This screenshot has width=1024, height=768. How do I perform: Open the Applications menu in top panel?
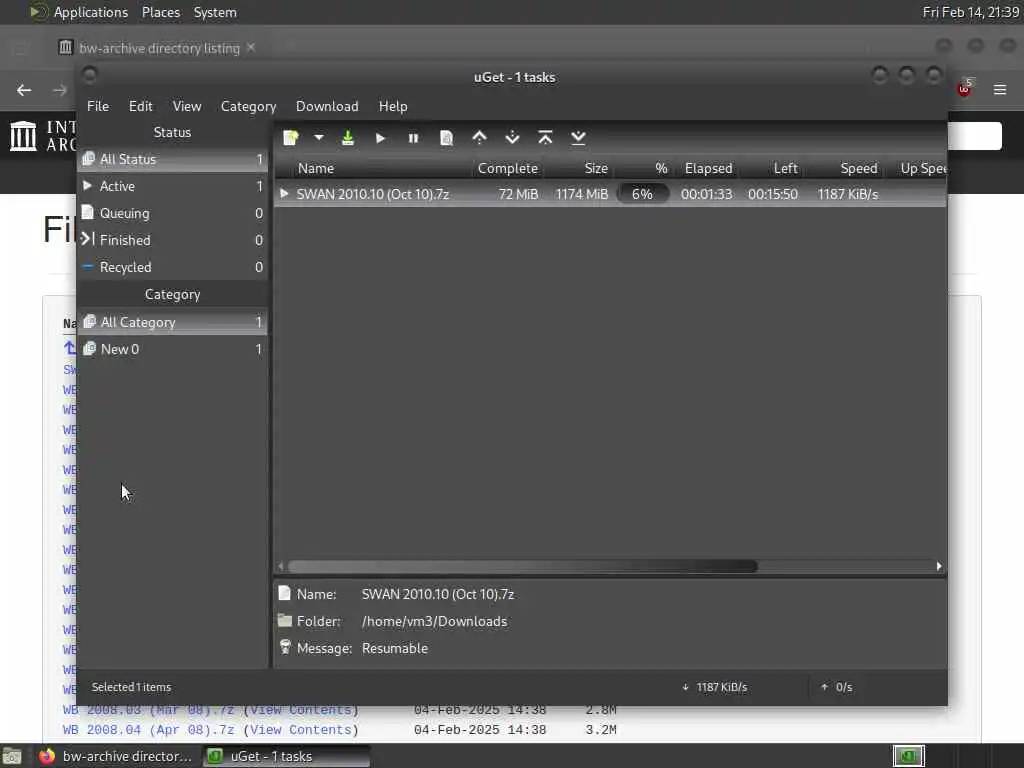coord(91,12)
